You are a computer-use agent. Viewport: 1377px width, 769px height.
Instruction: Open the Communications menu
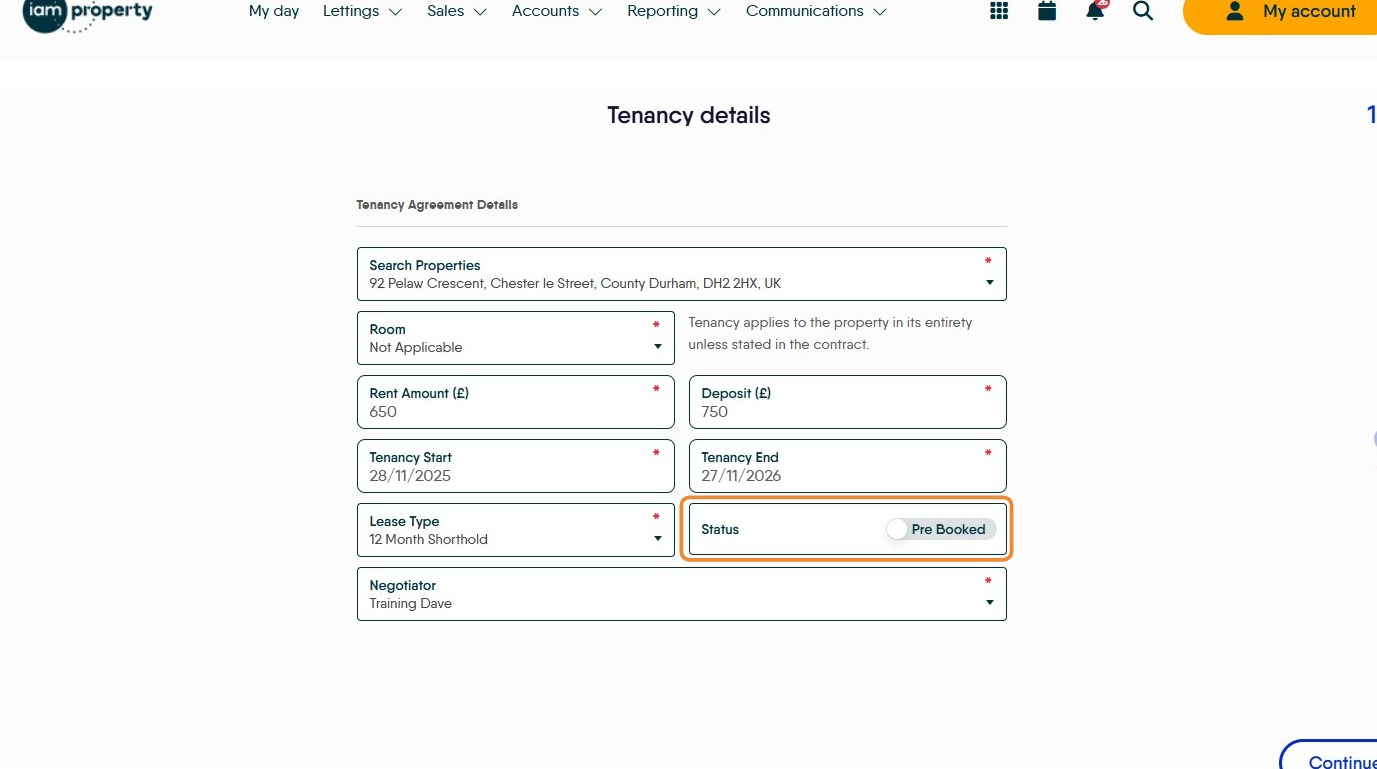point(815,11)
